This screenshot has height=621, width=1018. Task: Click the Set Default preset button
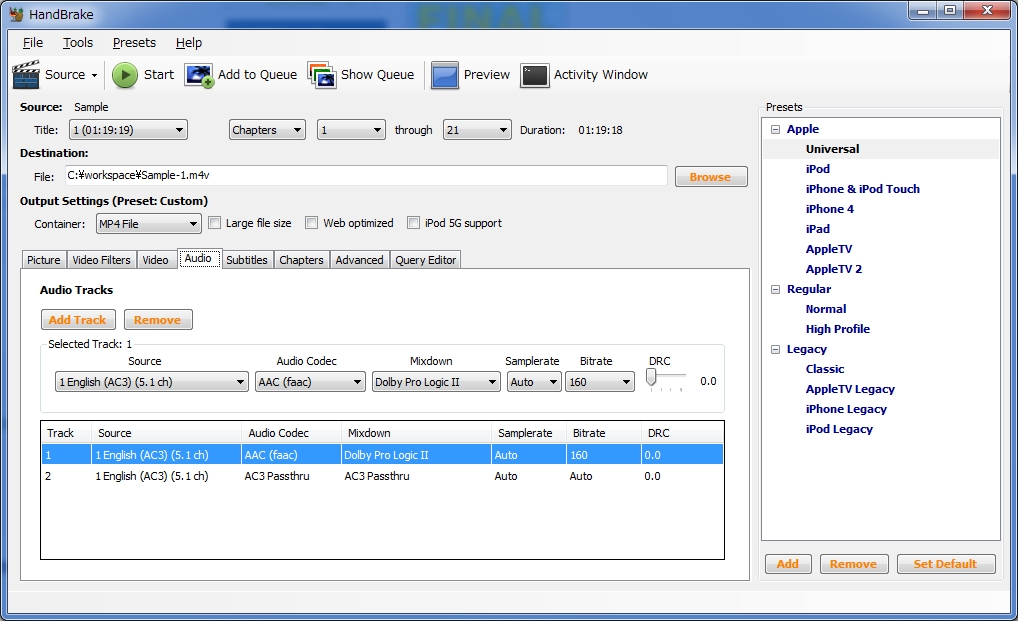pyautogui.click(x=946, y=564)
